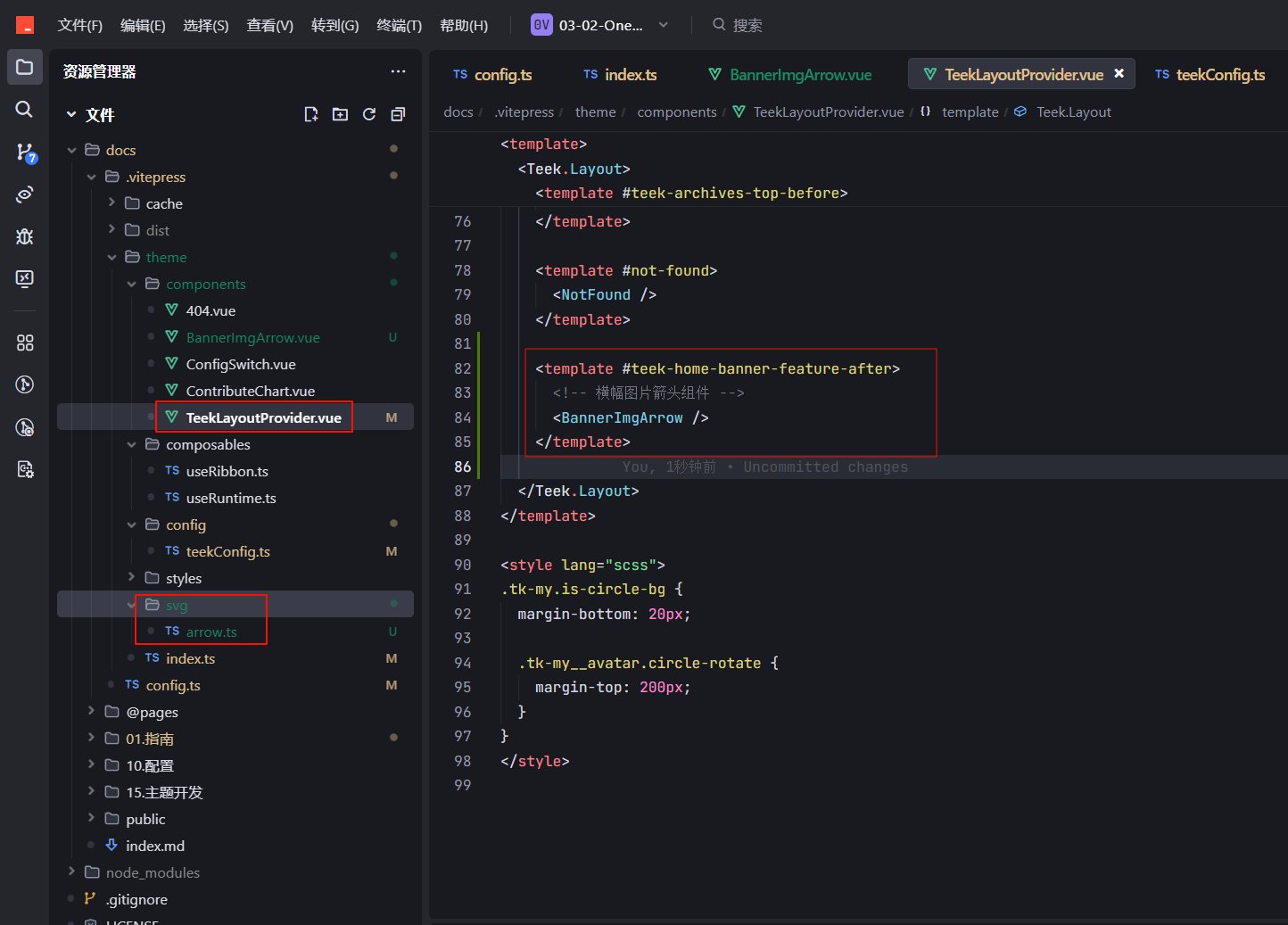Open the explorer more actions ellipsis

tap(398, 71)
